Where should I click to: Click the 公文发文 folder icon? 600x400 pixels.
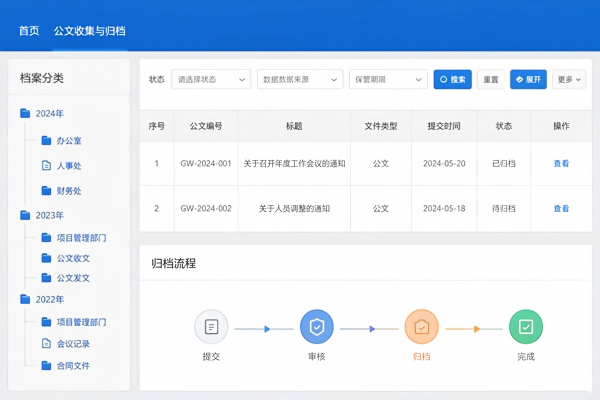click(46, 278)
